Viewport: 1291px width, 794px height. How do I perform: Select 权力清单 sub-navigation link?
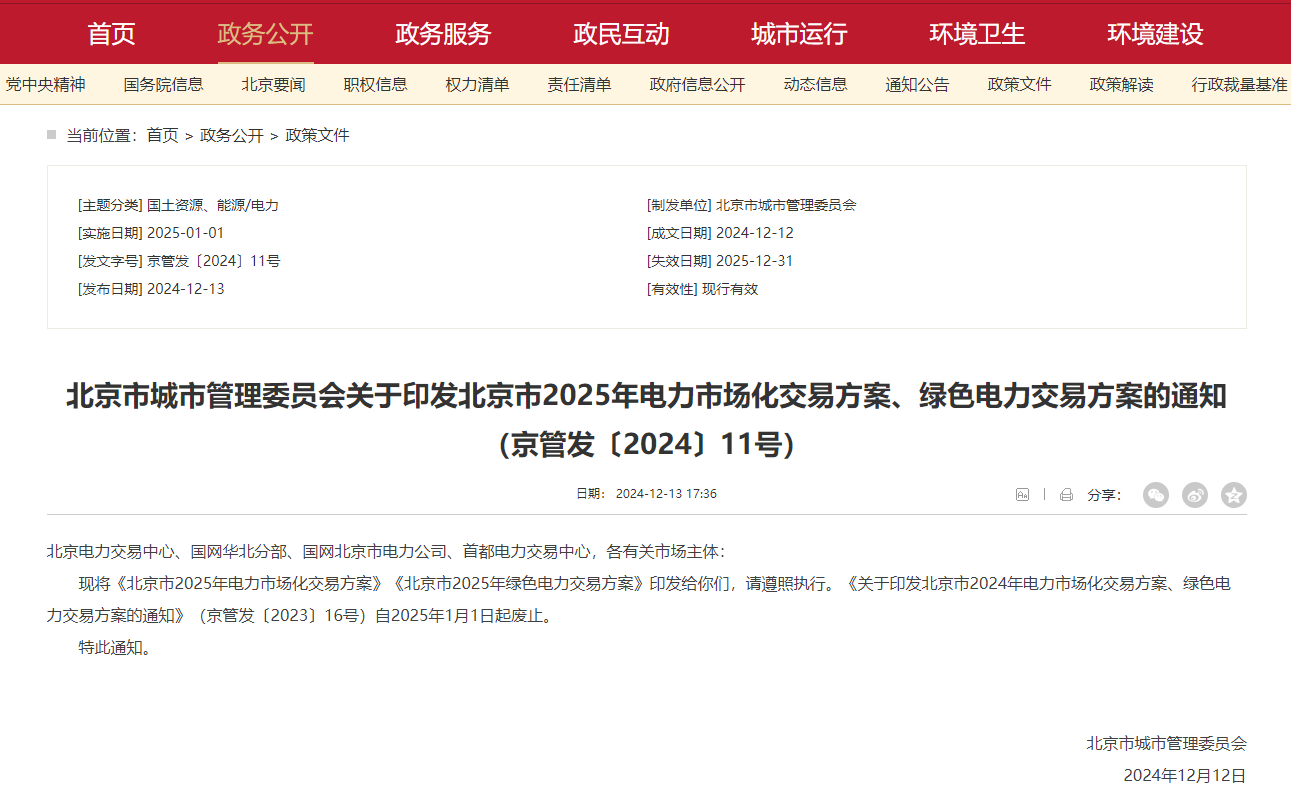pos(477,85)
